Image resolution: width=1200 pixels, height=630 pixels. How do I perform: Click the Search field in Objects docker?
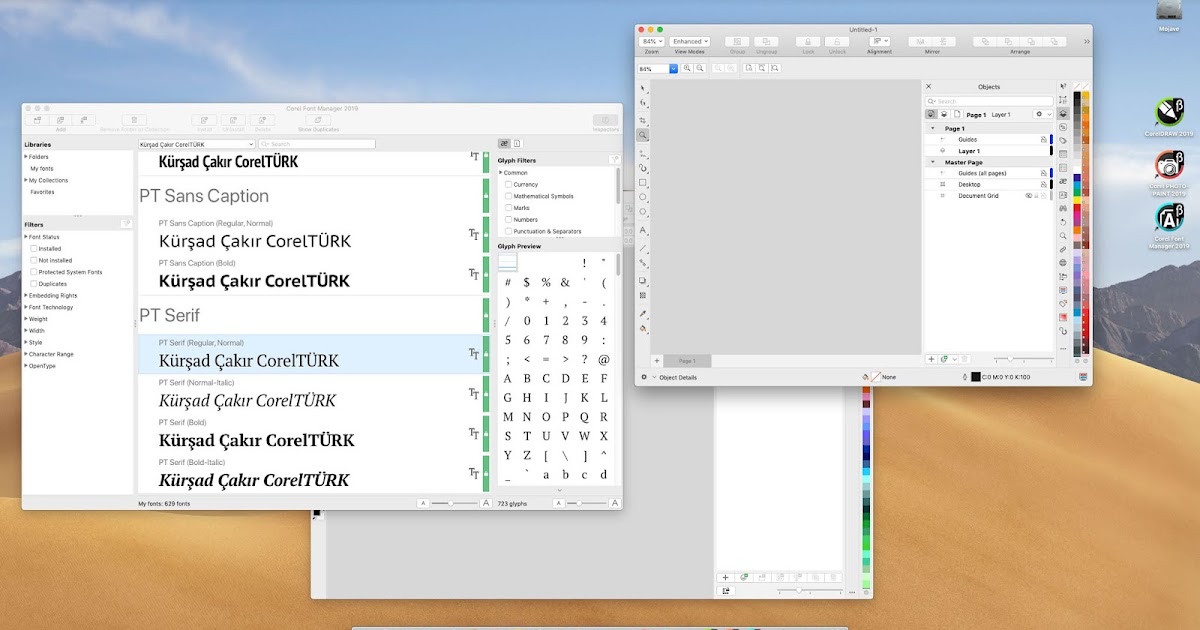(989, 101)
